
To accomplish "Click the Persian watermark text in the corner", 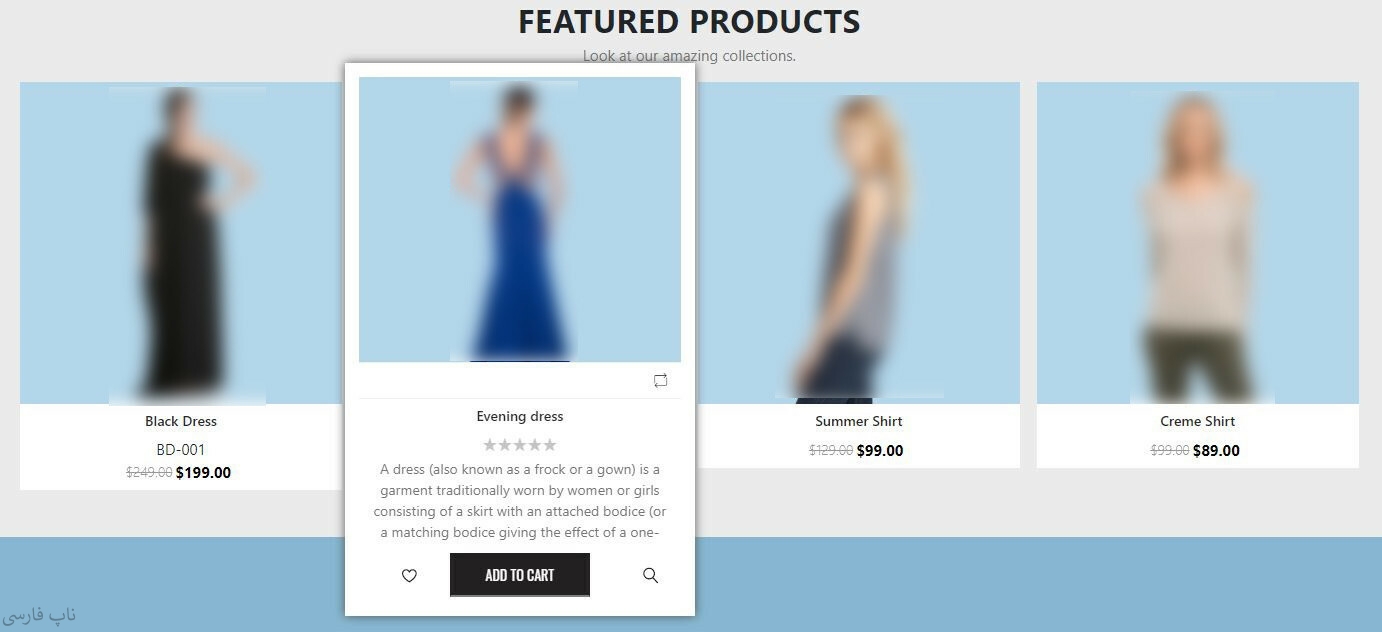I will (x=39, y=614).
